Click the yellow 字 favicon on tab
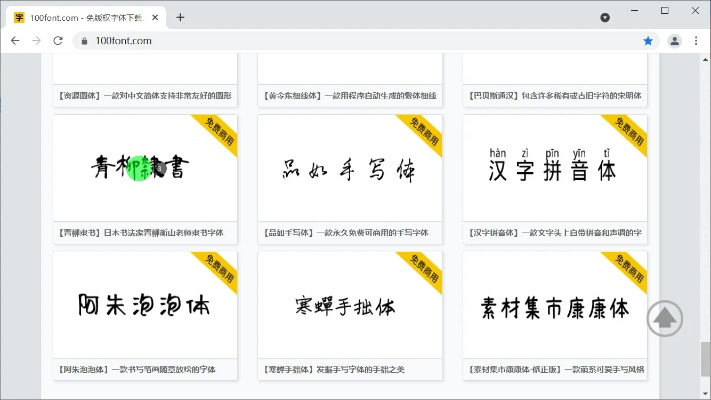Image resolution: width=711 pixels, height=400 pixels. [19, 17]
